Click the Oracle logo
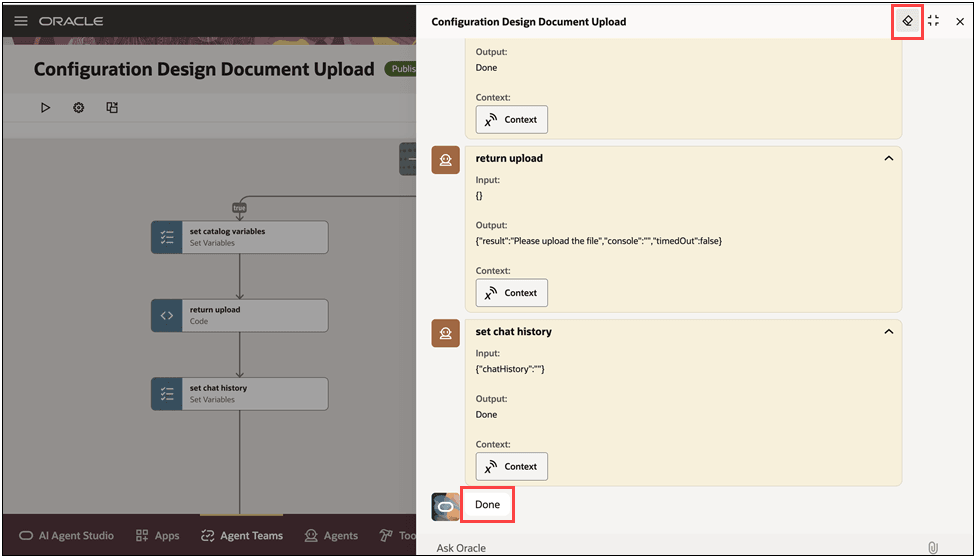976x558 pixels. click(71, 21)
